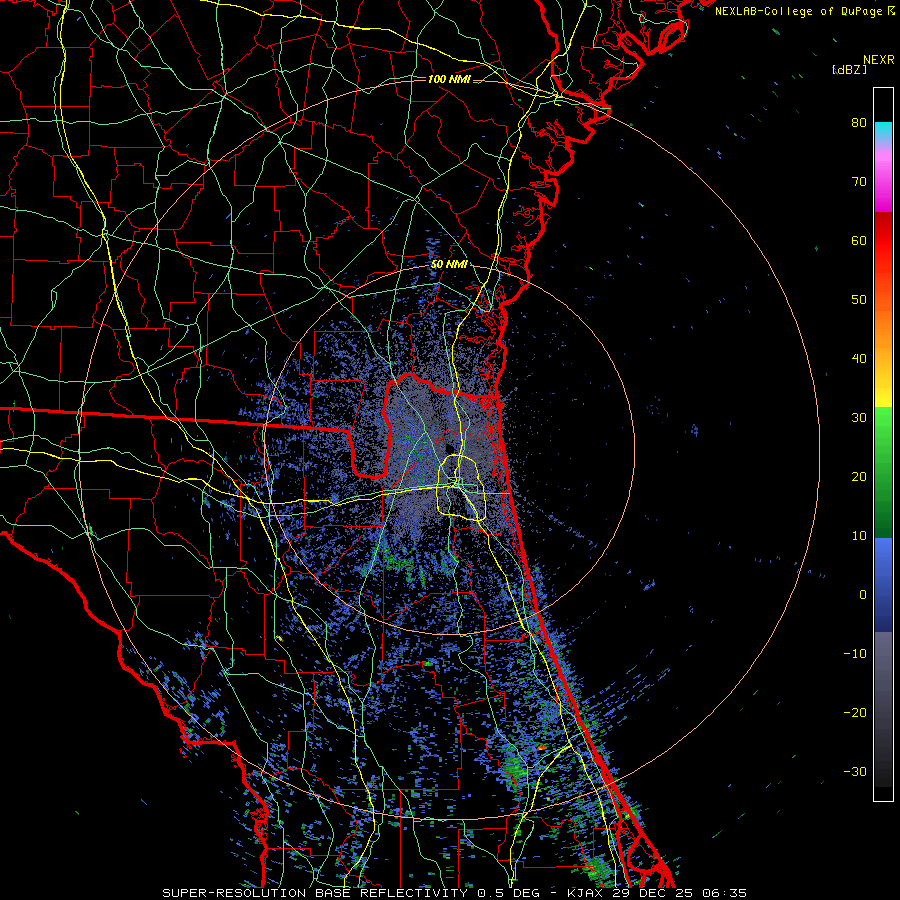Click the small red-orange echo in the south
Image resolution: width=900 pixels, height=900 pixels.
coord(541,747)
